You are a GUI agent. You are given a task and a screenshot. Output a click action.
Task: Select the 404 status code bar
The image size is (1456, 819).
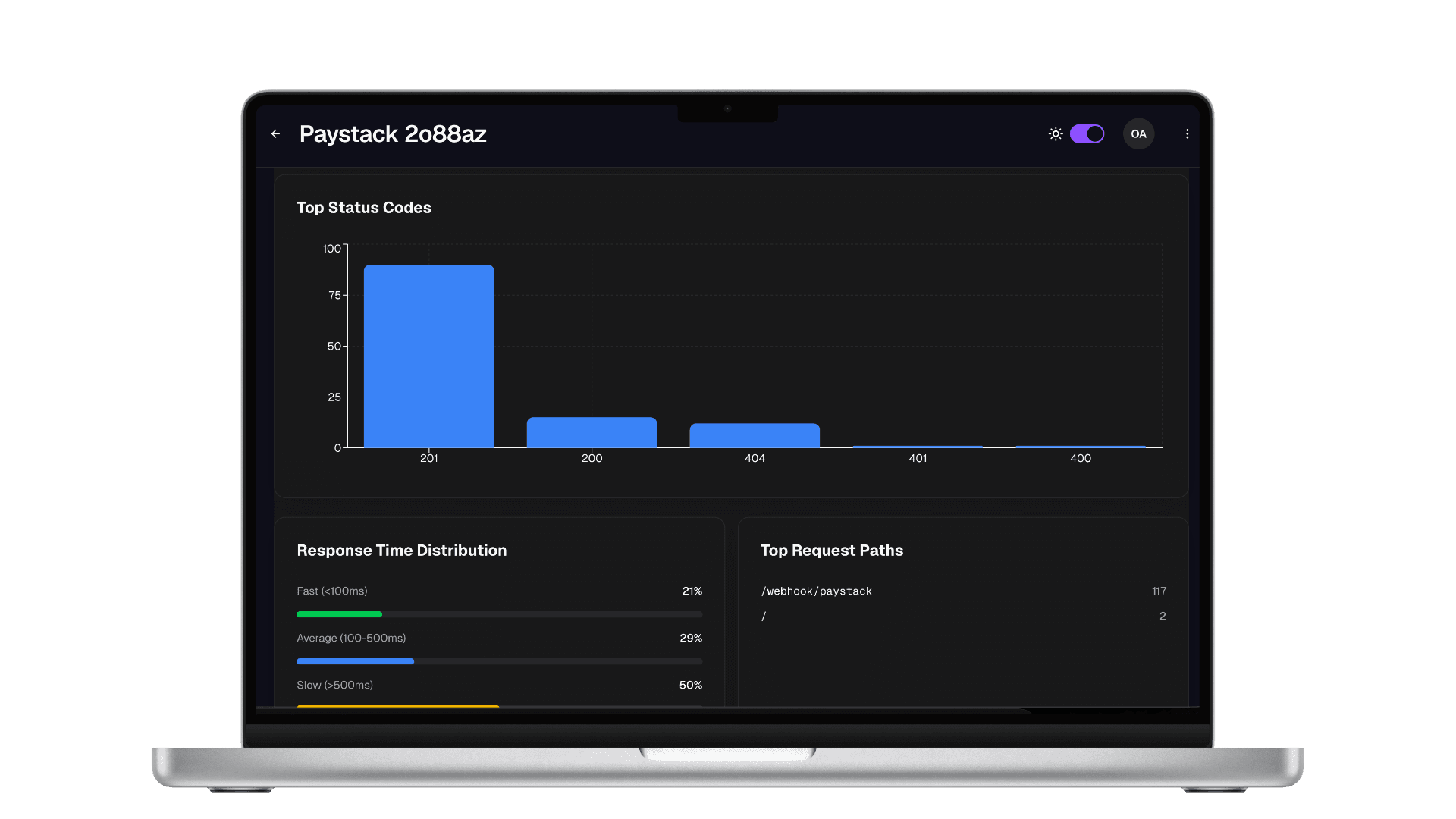click(755, 435)
